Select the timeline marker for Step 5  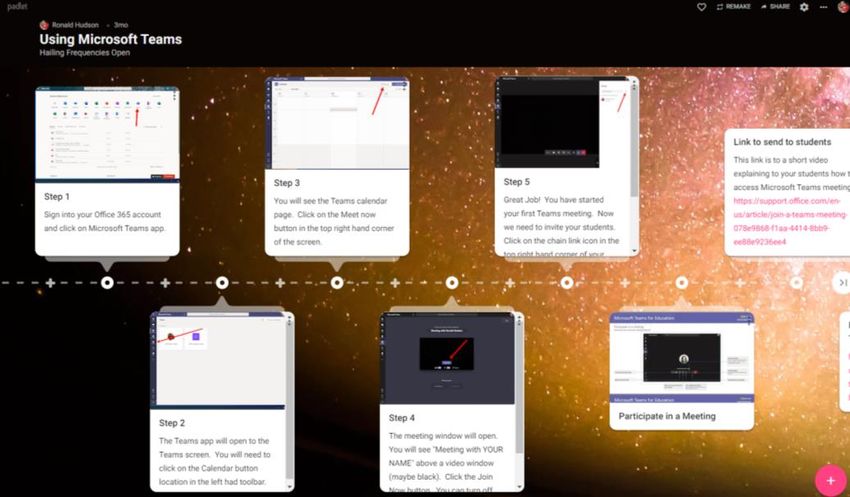(x=567, y=282)
